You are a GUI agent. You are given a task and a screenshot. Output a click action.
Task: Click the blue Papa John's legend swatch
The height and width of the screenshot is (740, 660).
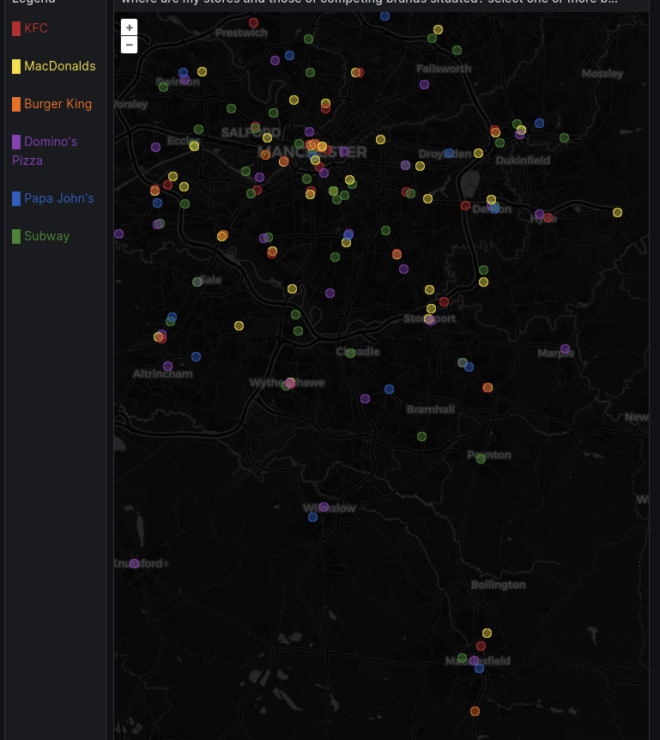tap(16, 198)
